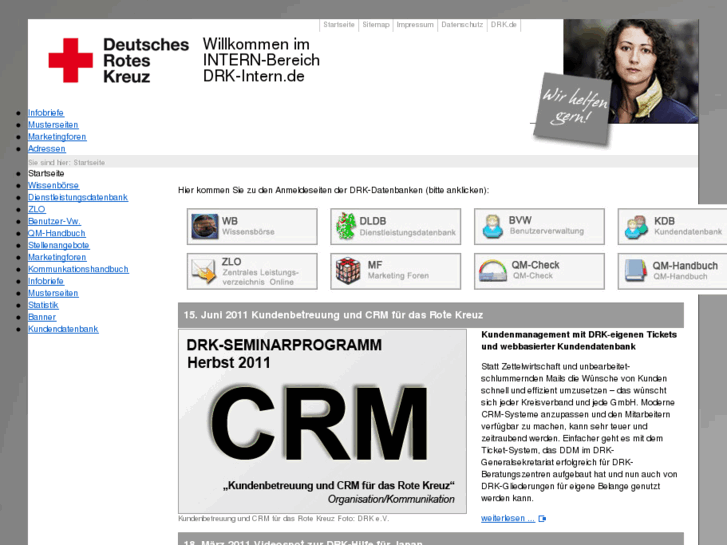Open the MF Marketing Foren cube icon
727x545 pixels.
coord(348,271)
